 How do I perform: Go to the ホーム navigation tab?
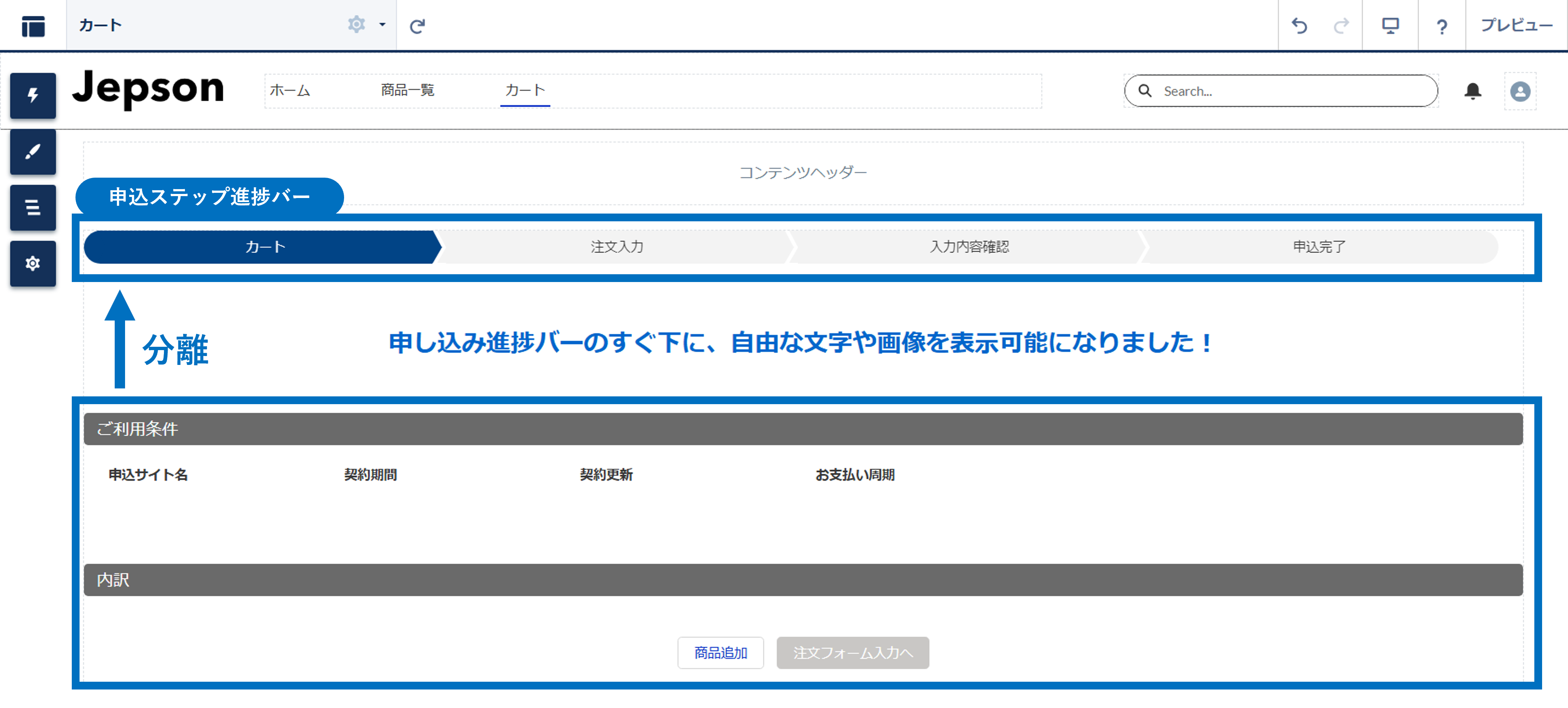[x=290, y=91]
